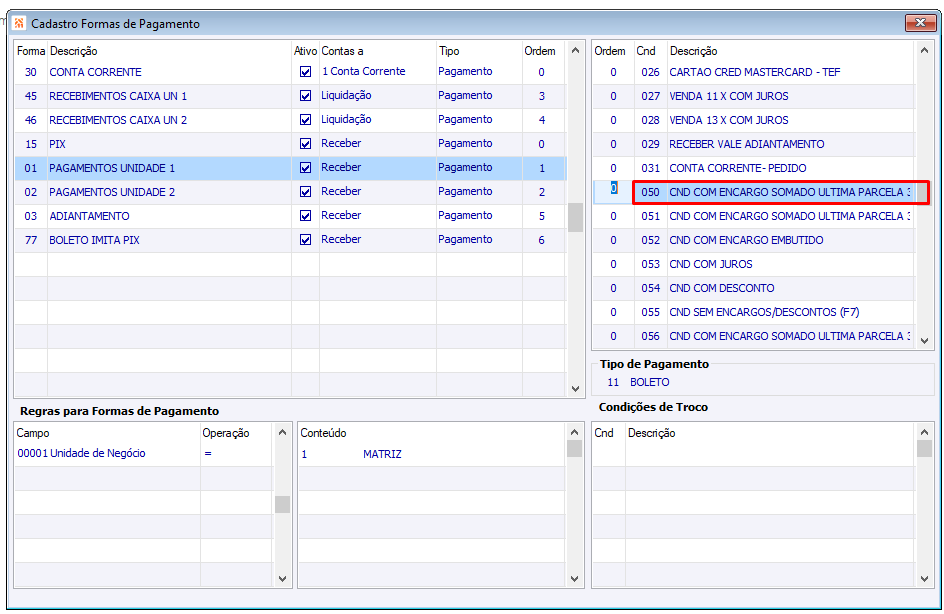Select the RECEBIMENTOS CAIXA UN 1 row
Screen dimensions: 944x614
290,96
